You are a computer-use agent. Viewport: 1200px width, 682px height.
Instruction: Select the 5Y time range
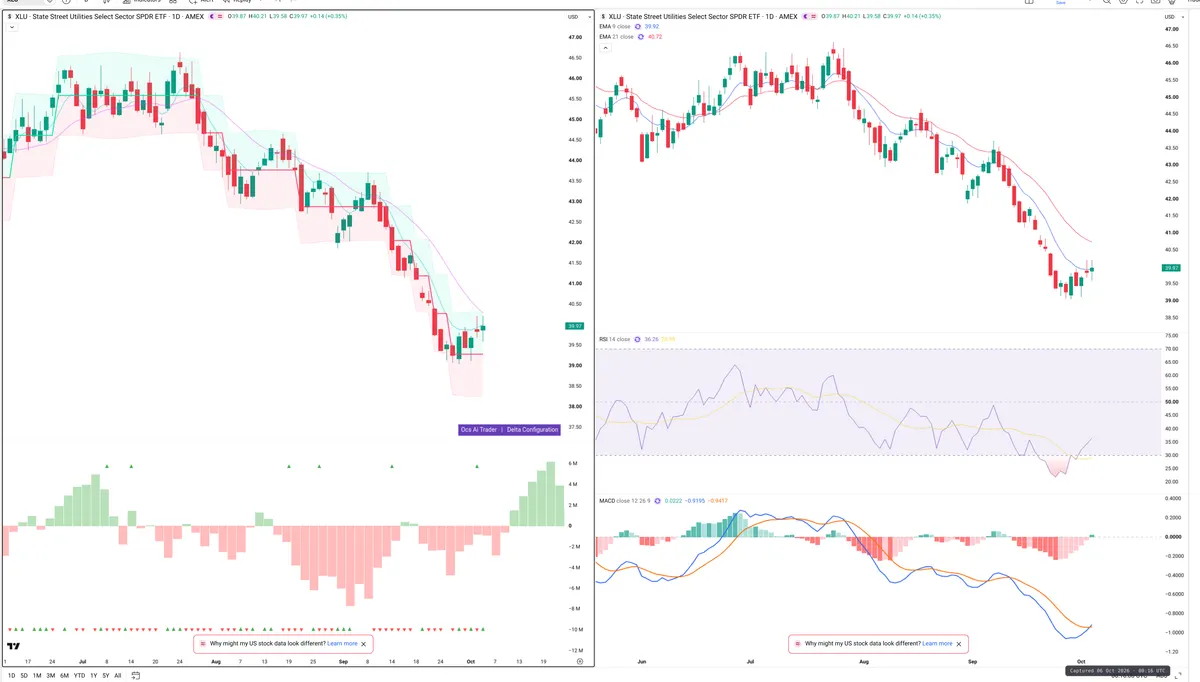tap(106, 676)
